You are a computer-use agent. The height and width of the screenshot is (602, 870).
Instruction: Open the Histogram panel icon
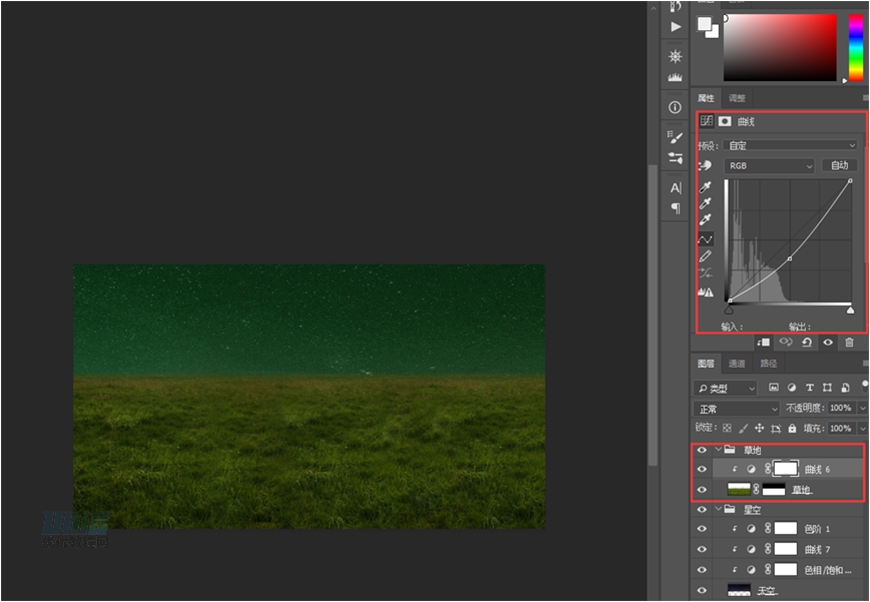tap(675, 77)
